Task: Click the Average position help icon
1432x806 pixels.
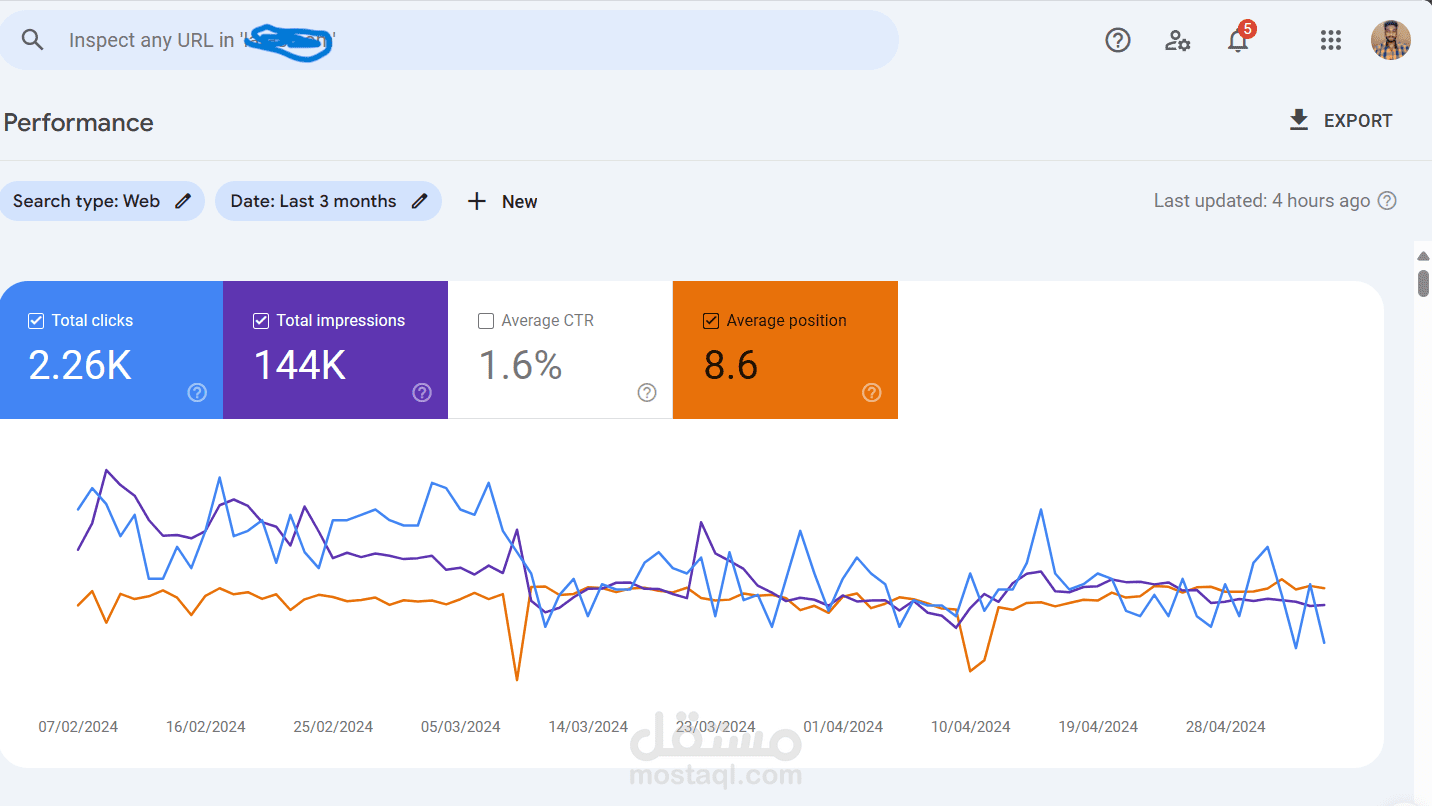Action: click(x=872, y=392)
